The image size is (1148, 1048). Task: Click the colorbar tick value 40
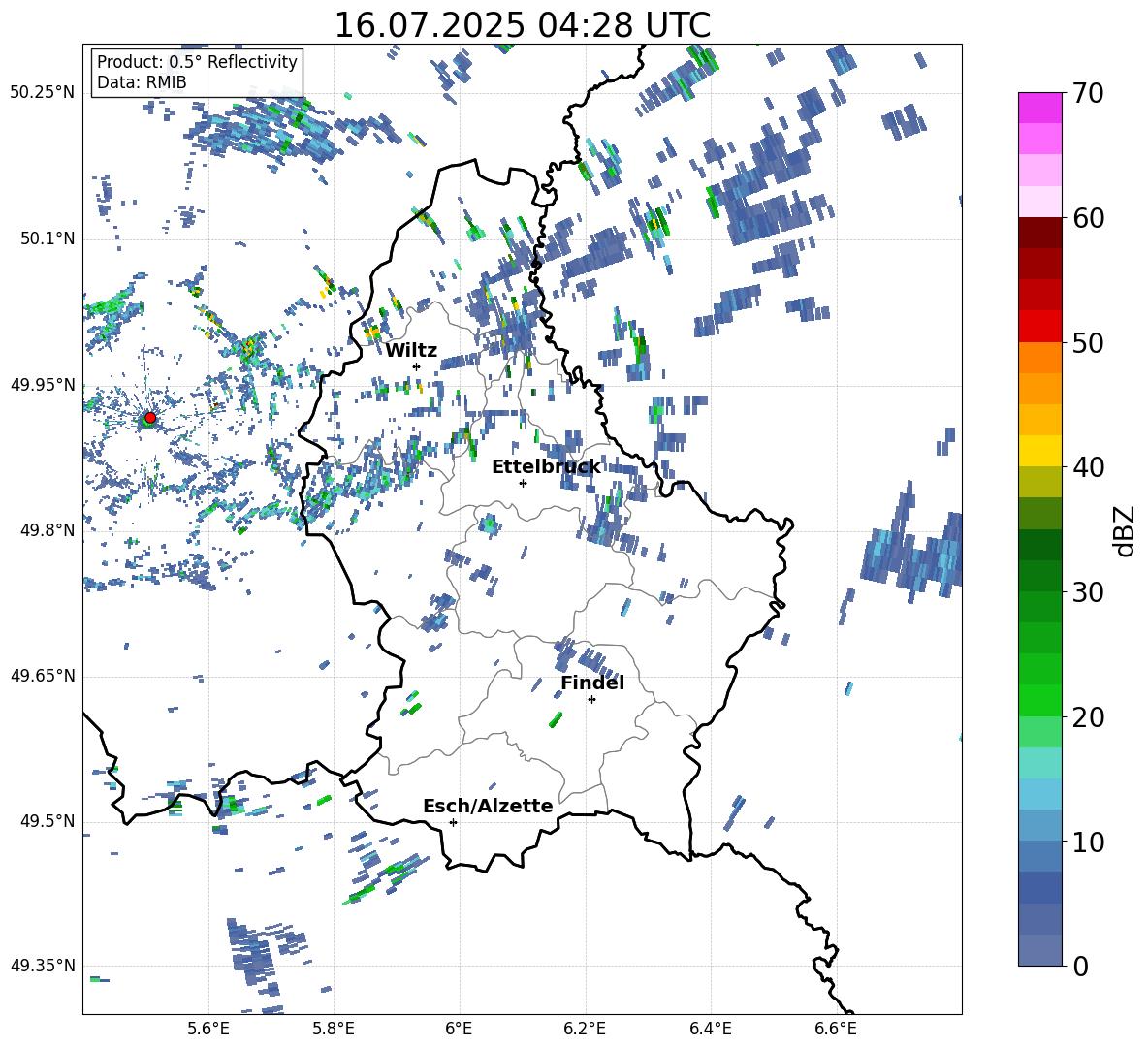[x=1087, y=467]
